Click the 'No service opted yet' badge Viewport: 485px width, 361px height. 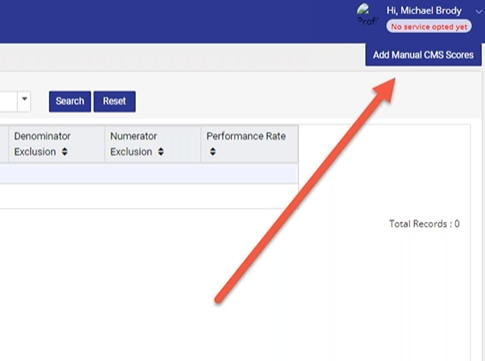pos(429,27)
